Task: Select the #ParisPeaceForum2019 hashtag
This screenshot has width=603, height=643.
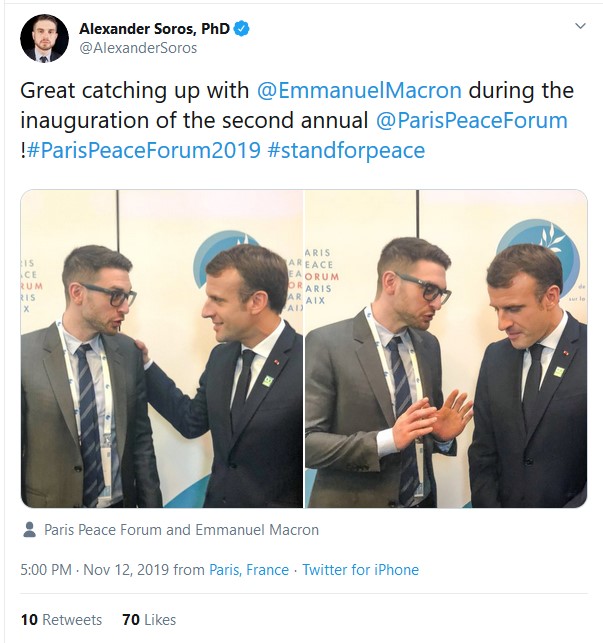Action: [144, 150]
